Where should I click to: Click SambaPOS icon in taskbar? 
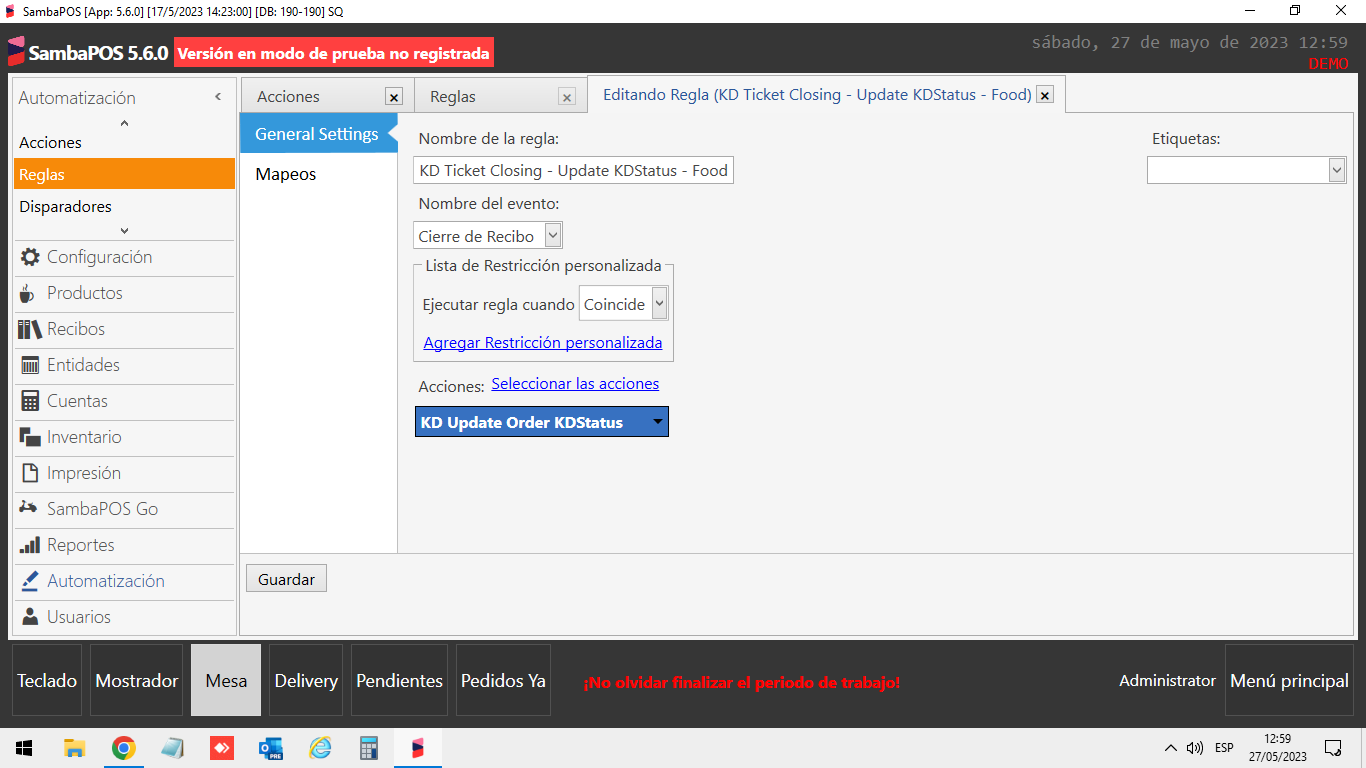[418, 748]
